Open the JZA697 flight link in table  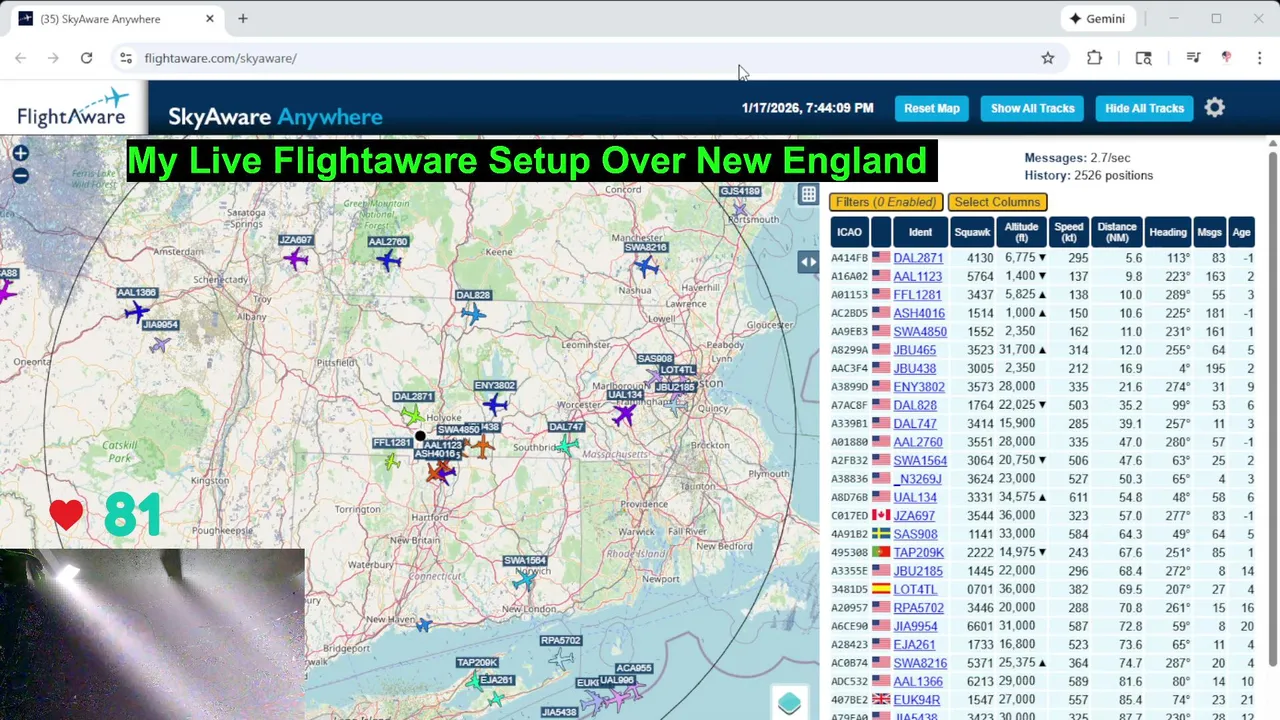click(x=914, y=516)
